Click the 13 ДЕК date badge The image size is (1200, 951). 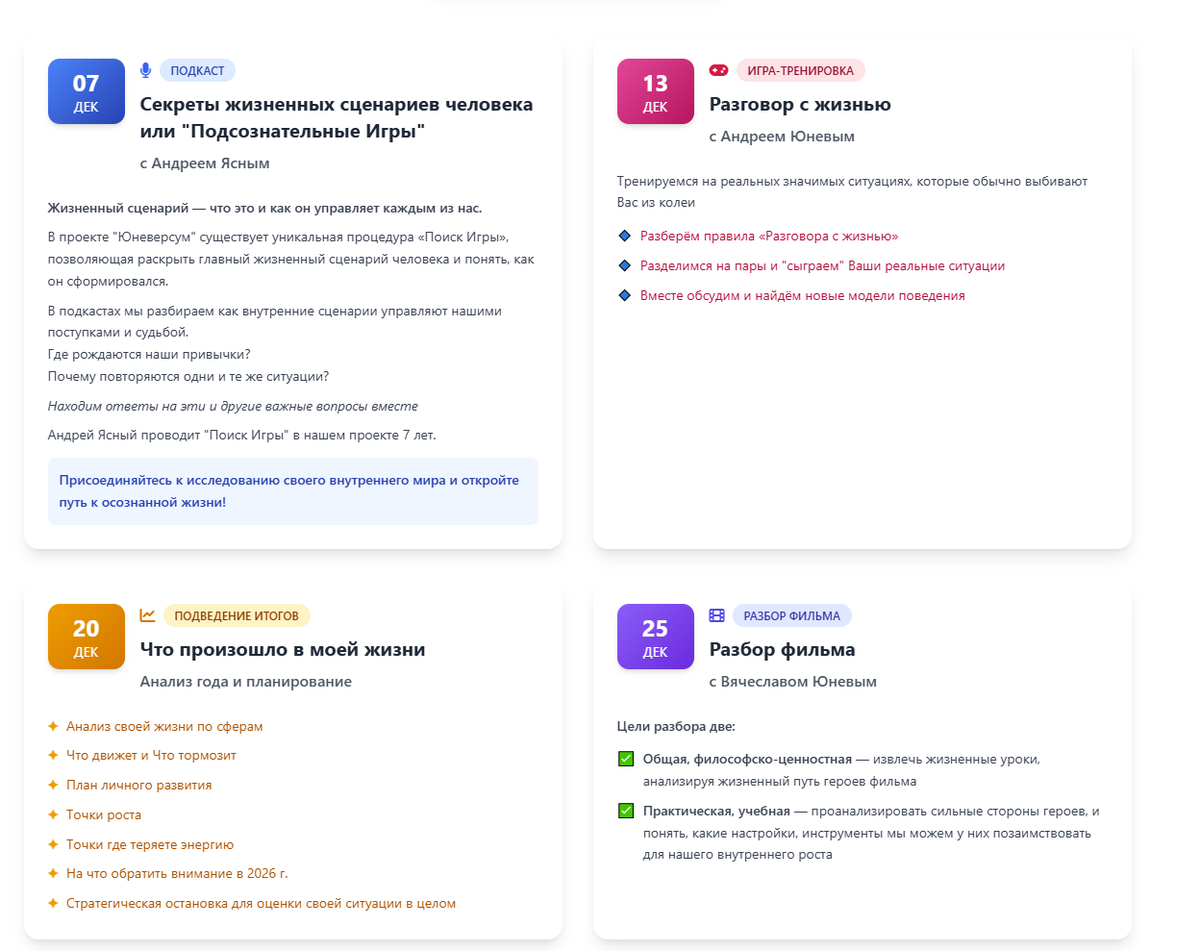pos(655,91)
